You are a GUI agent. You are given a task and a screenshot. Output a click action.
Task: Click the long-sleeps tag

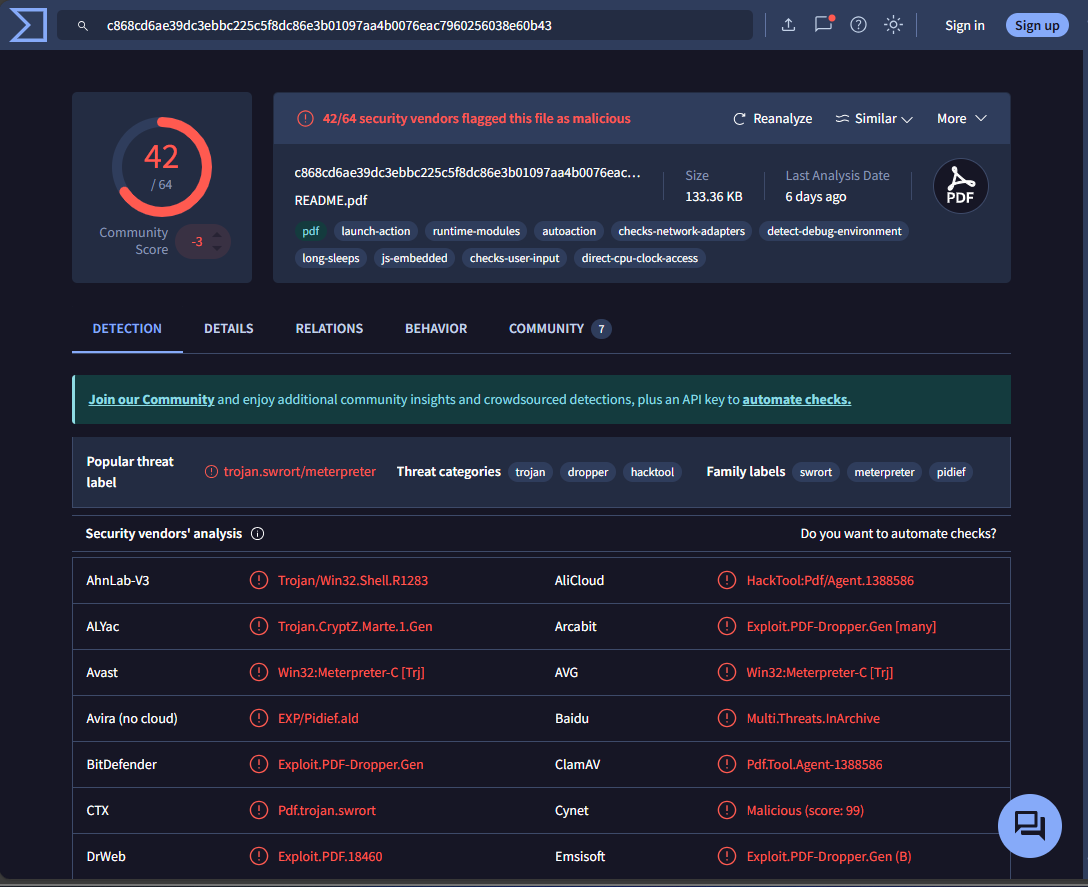[330, 258]
